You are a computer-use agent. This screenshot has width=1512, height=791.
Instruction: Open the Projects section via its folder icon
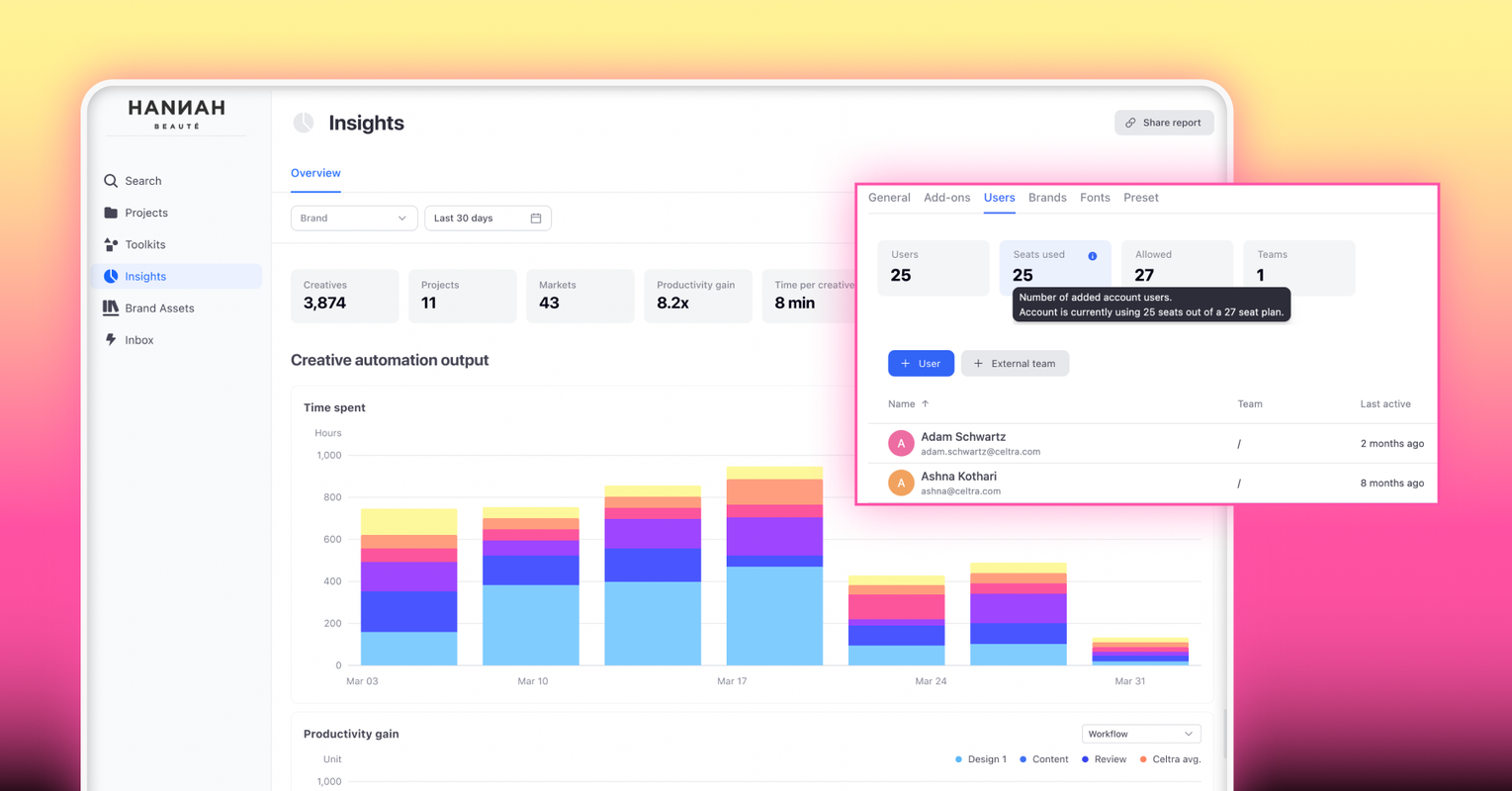(111, 213)
